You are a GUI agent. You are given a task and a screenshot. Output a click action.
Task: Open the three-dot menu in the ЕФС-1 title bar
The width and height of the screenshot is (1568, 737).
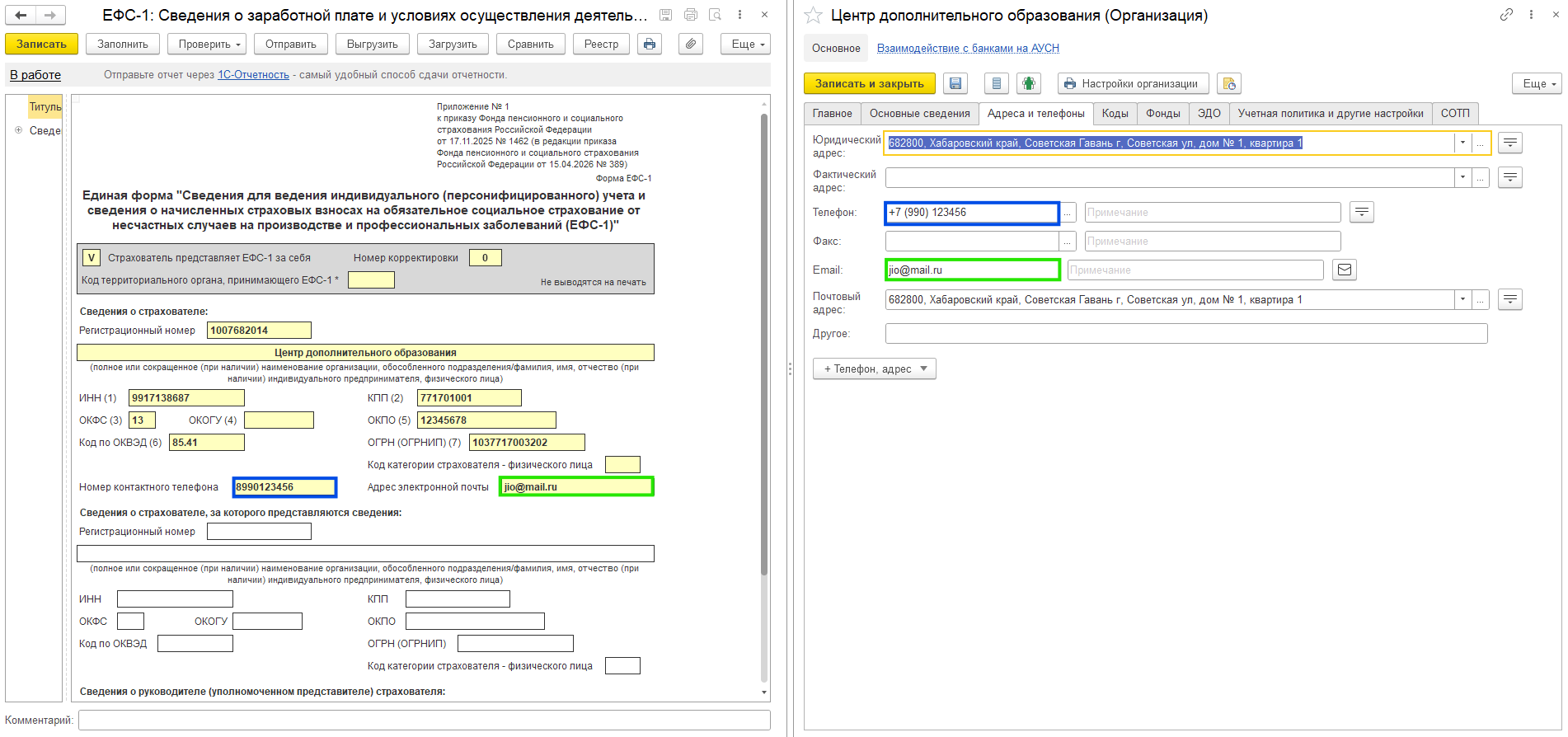[x=739, y=15]
